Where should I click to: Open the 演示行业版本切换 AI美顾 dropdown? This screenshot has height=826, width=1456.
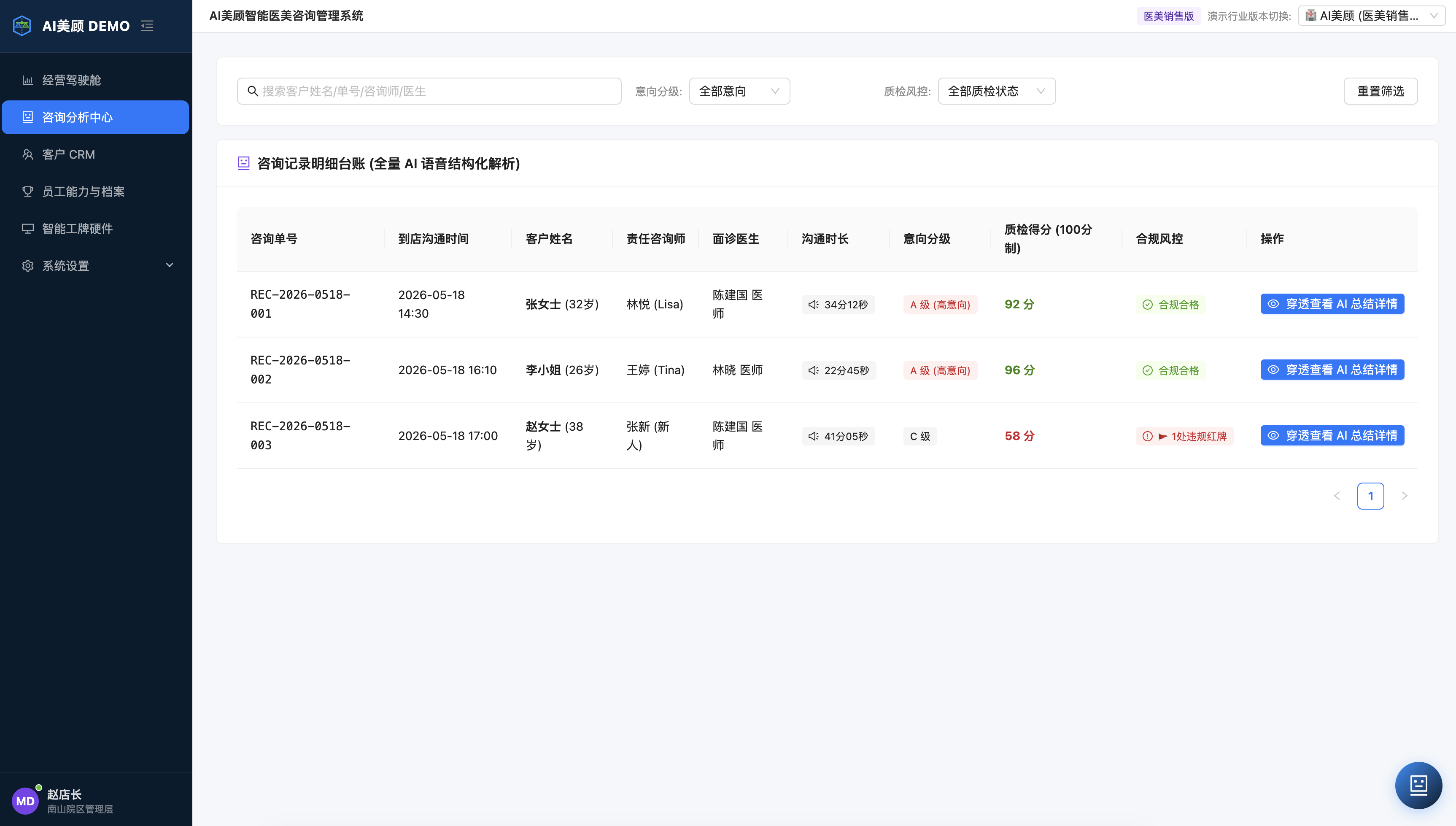(x=1372, y=16)
